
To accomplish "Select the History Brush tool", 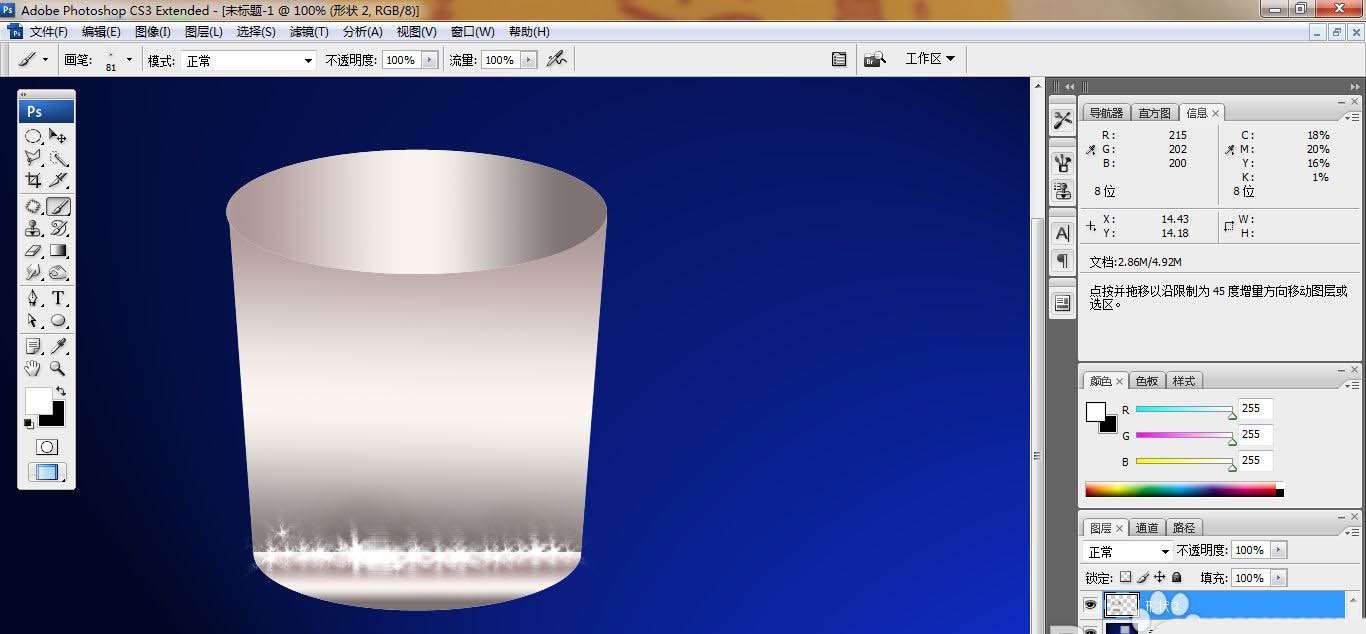I will click(59, 229).
